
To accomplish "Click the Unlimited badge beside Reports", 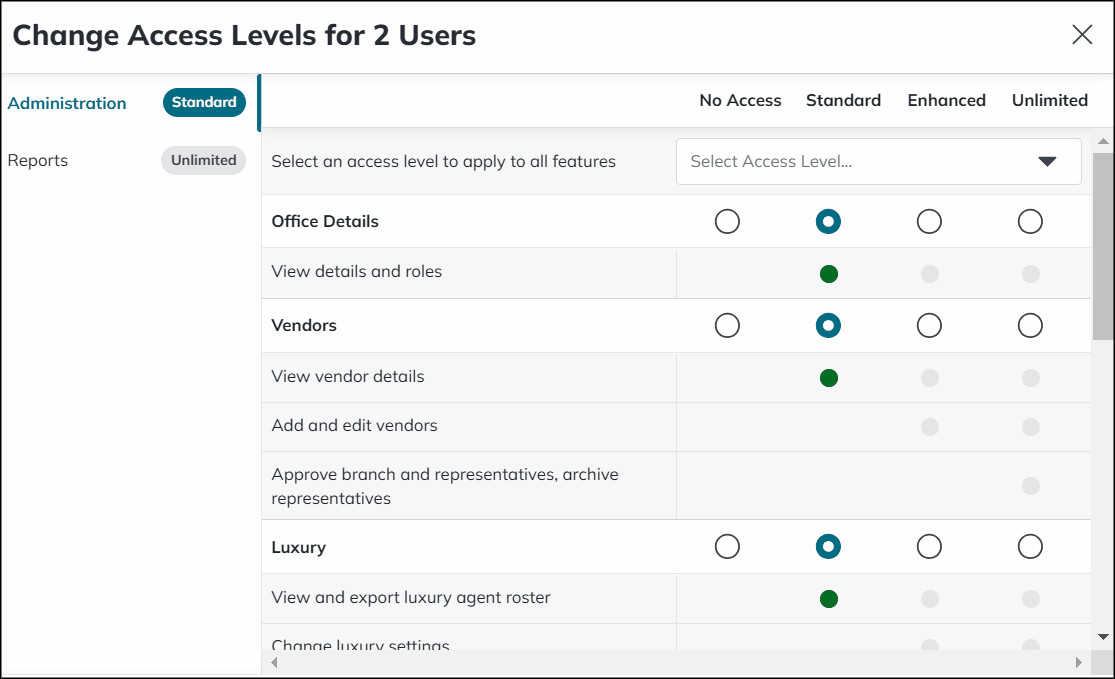I will pos(203,161).
